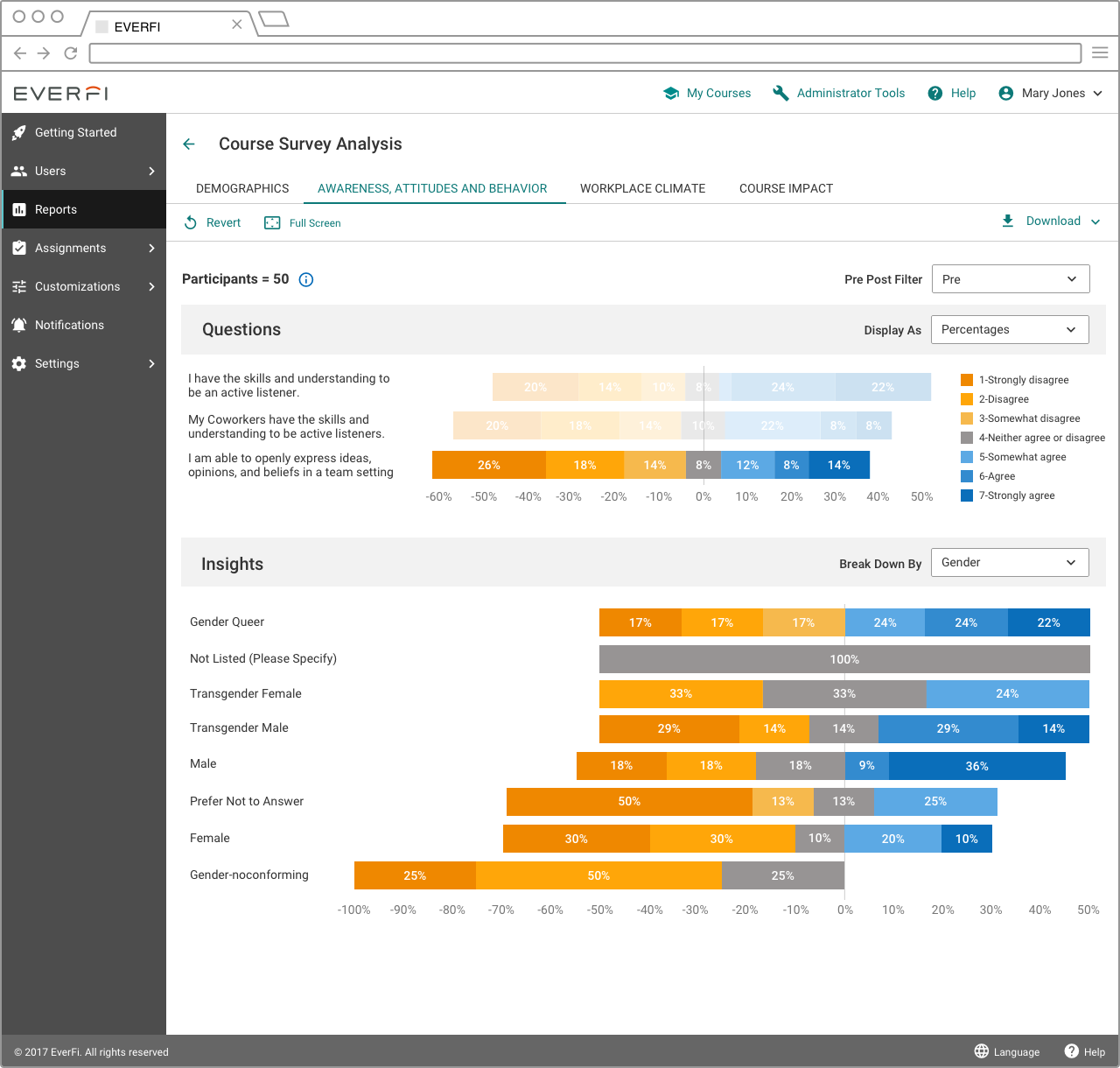Expand the Users sidebar chevron
Screen dimensions: 1120x1068
coord(151,172)
